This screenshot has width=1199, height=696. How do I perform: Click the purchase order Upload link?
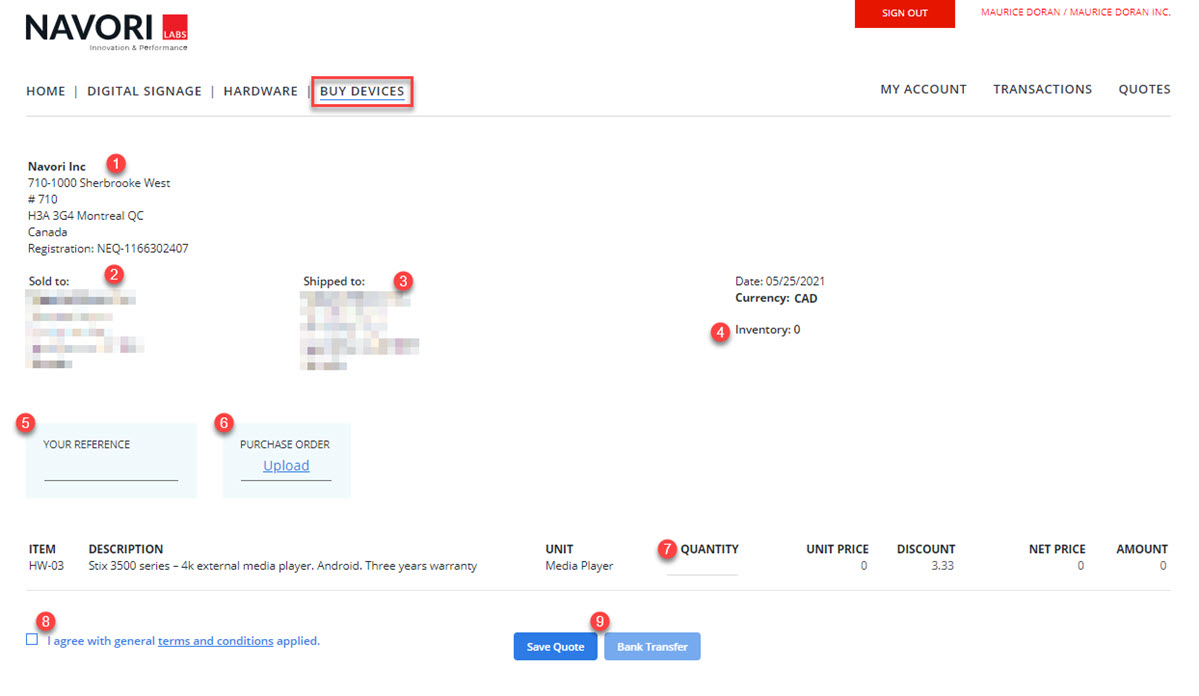[286, 466]
